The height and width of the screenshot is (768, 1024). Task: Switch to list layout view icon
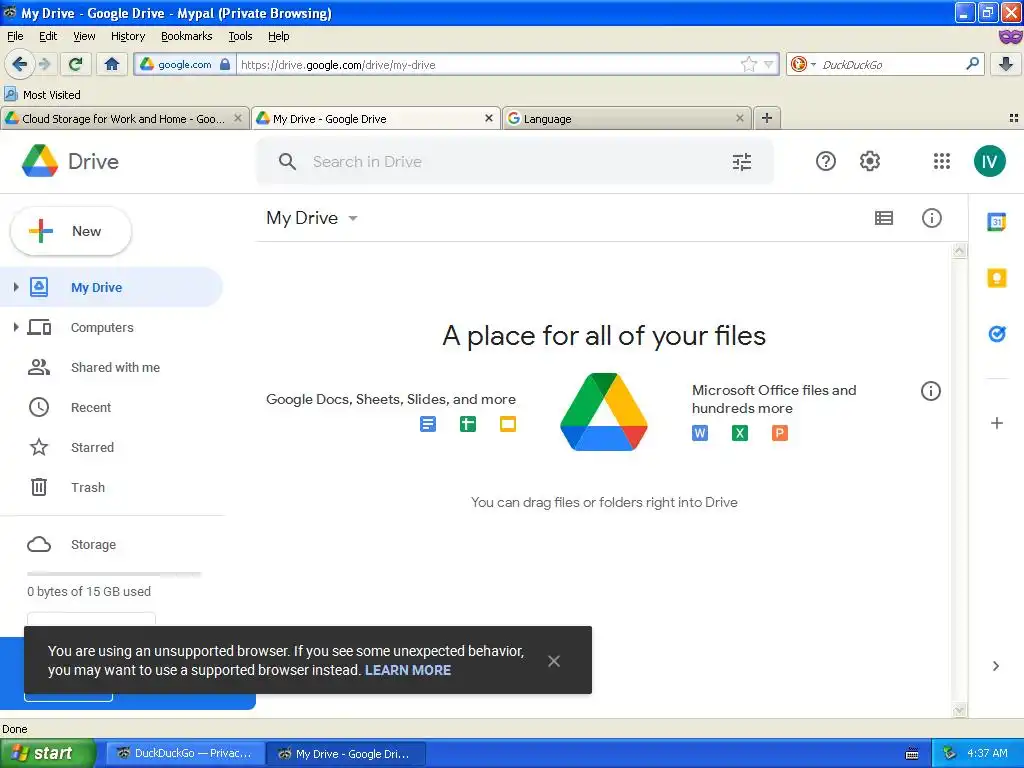point(884,218)
